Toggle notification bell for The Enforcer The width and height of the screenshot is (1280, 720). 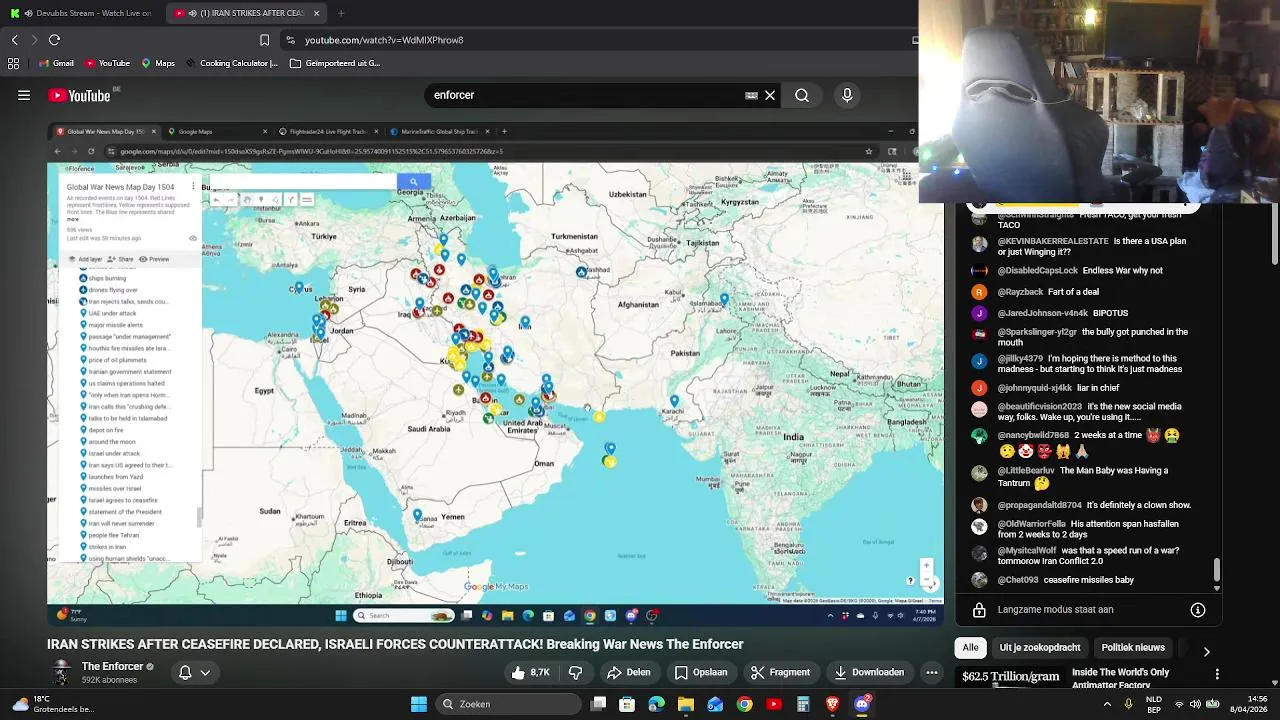[x=185, y=672]
